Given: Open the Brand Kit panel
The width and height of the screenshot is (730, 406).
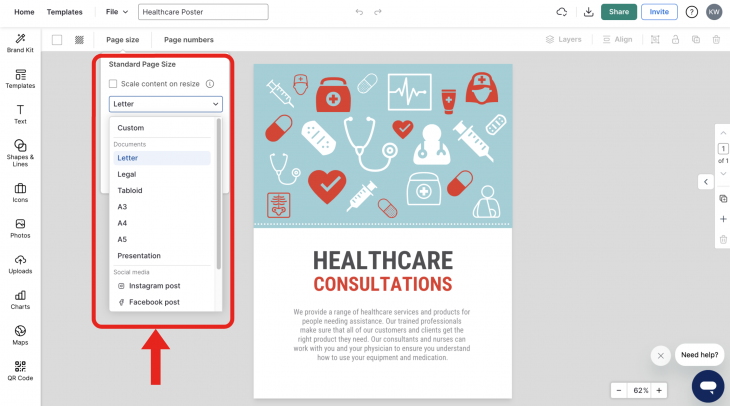Looking at the screenshot, I should click(20, 41).
